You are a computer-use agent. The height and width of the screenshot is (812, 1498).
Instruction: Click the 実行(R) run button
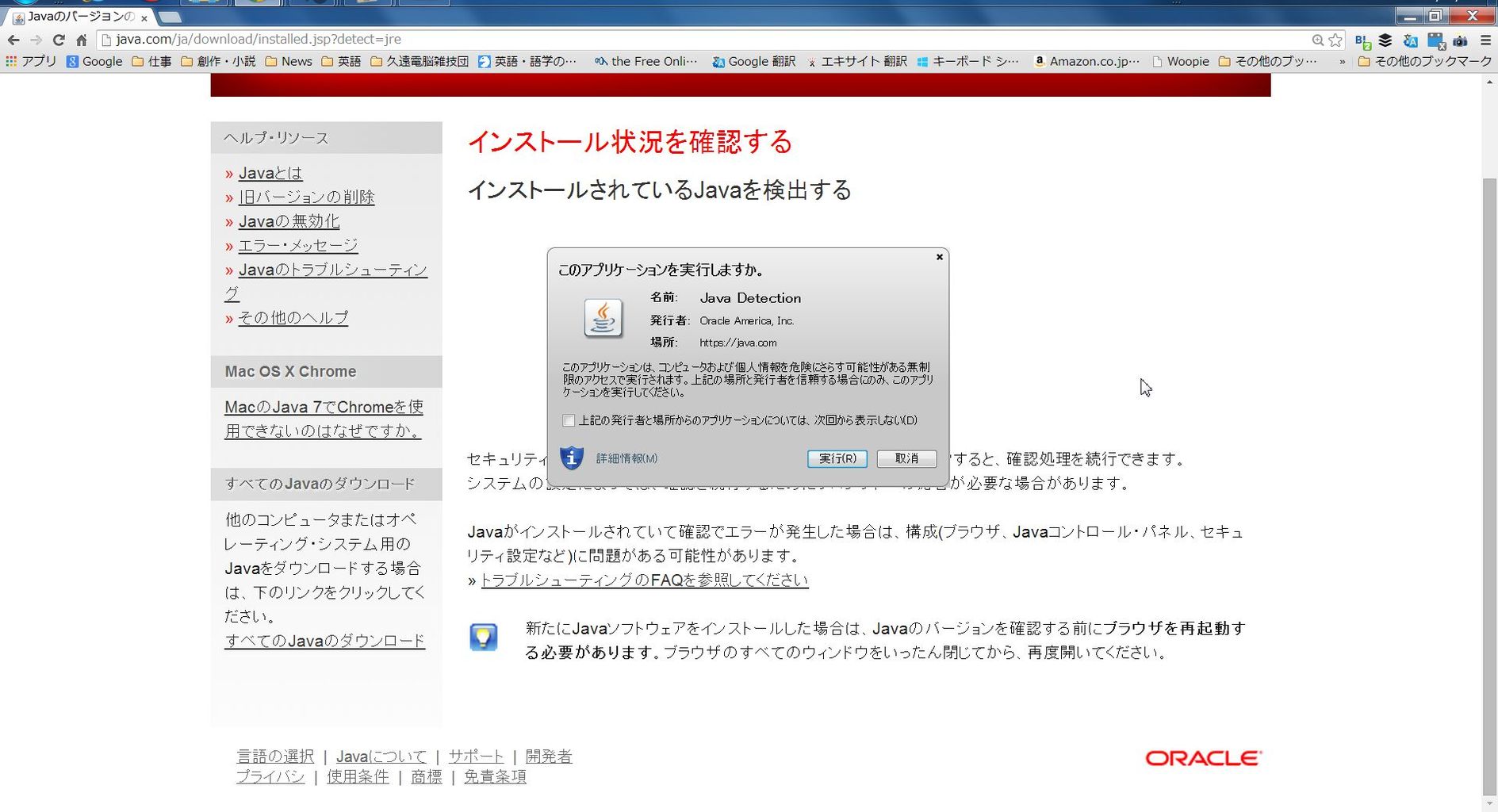coord(837,458)
